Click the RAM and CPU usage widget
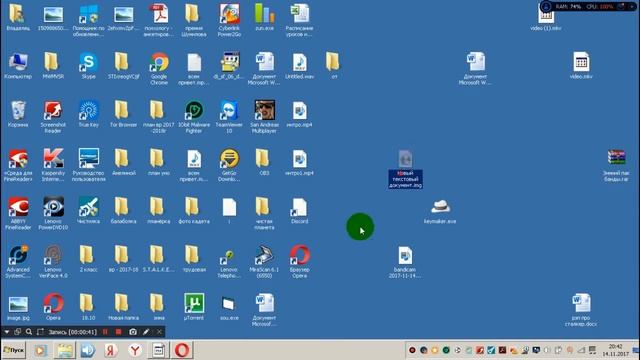 coord(588,7)
